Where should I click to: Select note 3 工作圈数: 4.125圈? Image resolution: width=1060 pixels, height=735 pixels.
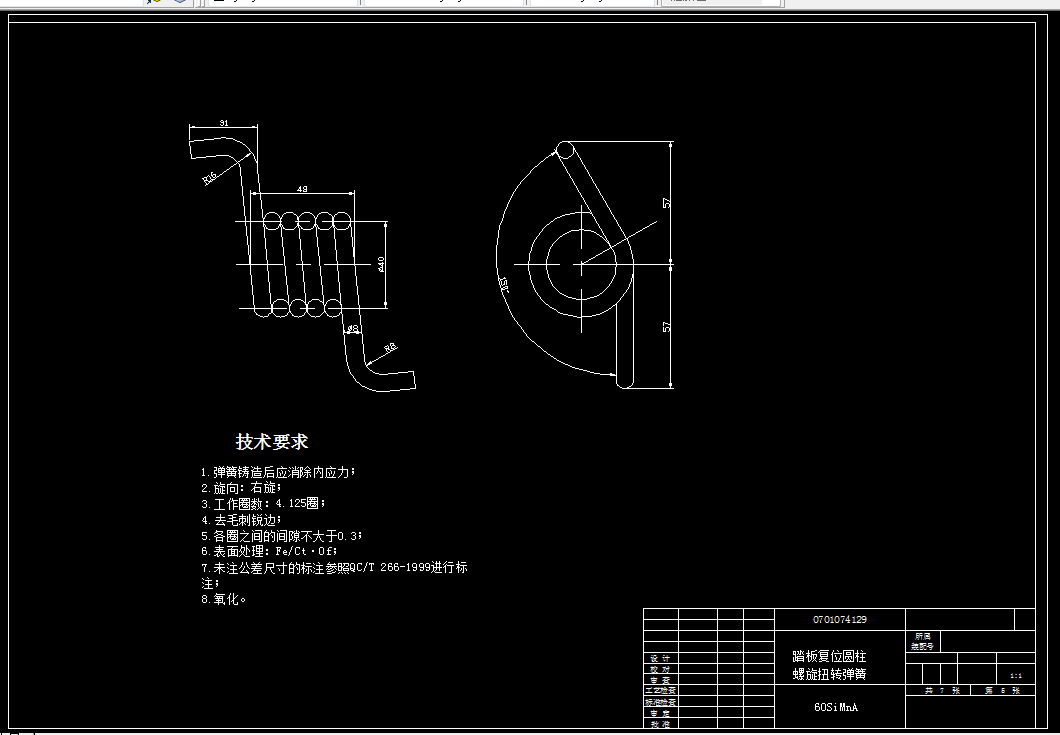click(x=264, y=504)
